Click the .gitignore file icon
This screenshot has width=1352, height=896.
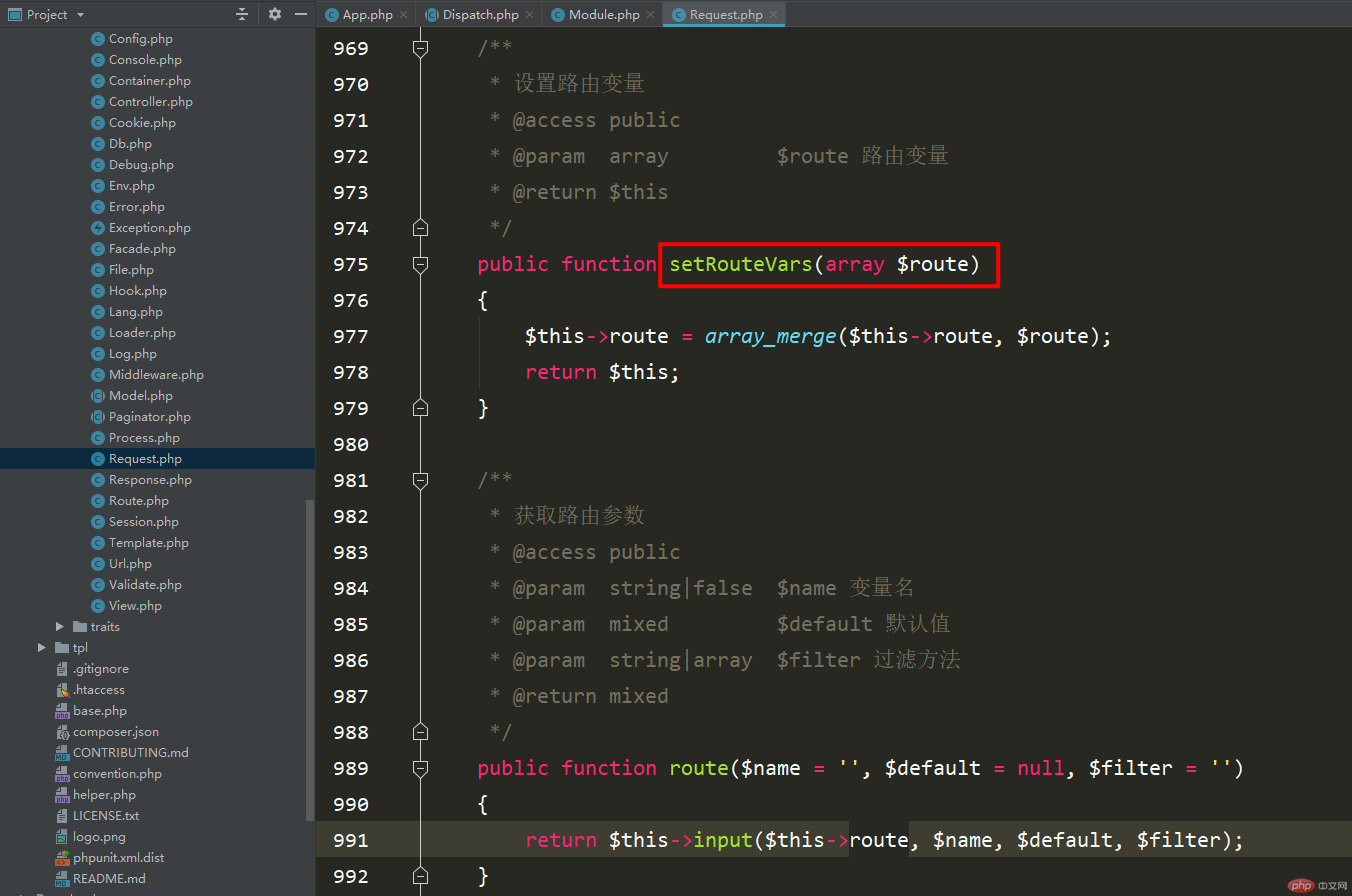tap(62, 668)
